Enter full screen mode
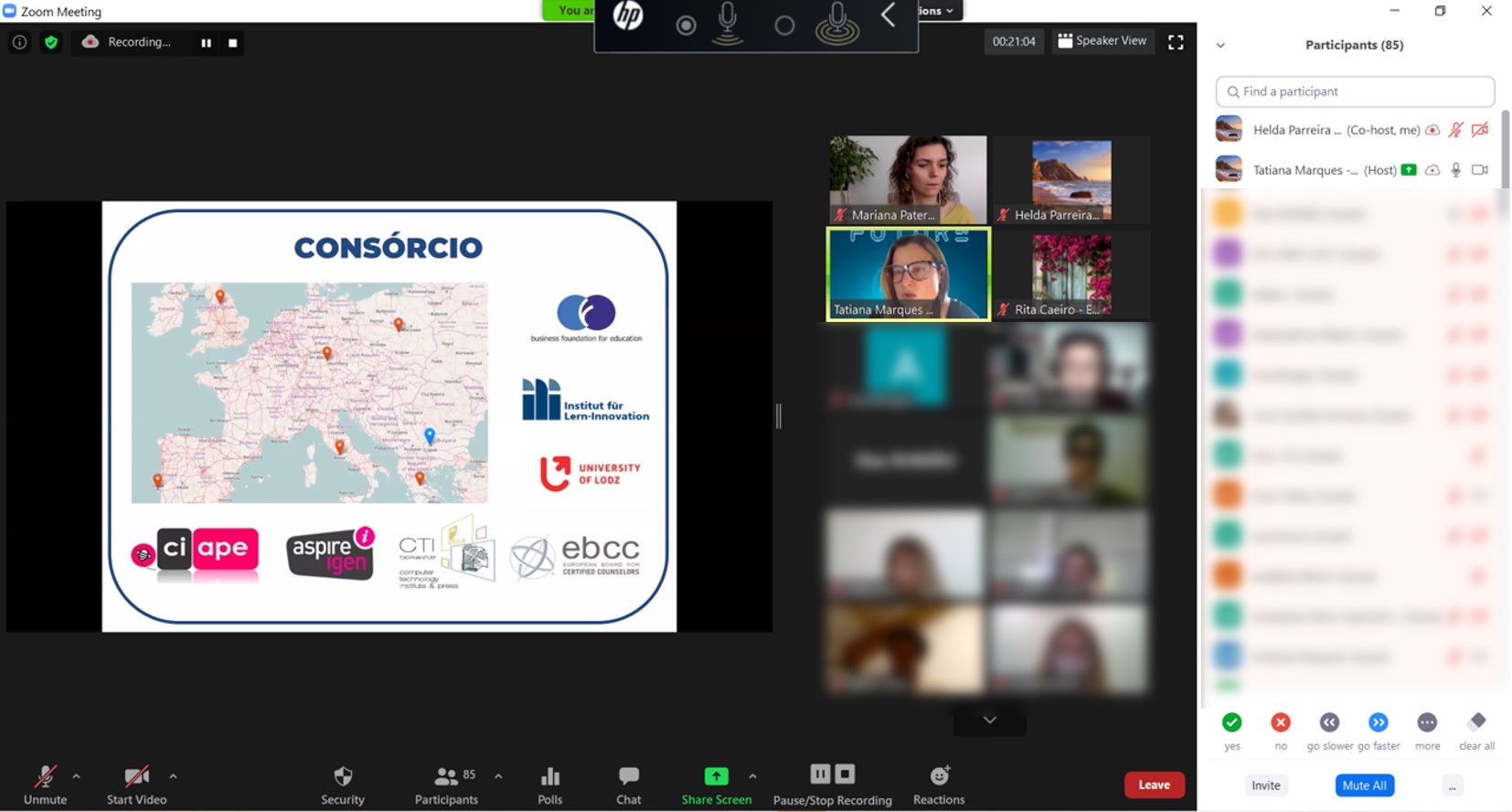This screenshot has width=1512, height=812. pos(1176,42)
